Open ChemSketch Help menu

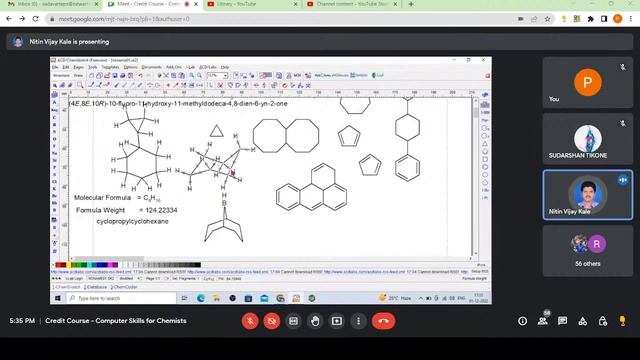(x=224, y=67)
